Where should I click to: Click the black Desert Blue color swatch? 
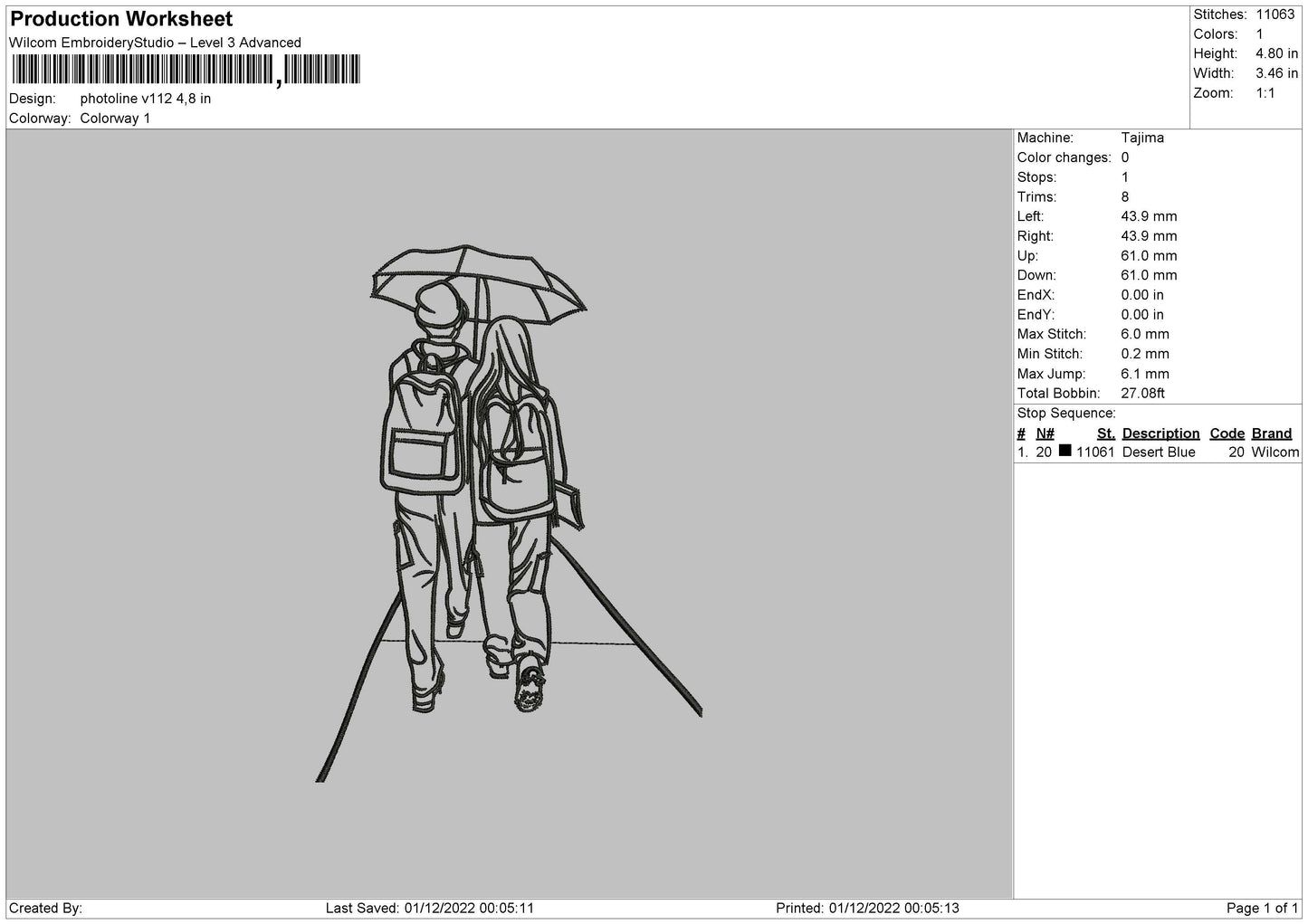tap(1065, 451)
